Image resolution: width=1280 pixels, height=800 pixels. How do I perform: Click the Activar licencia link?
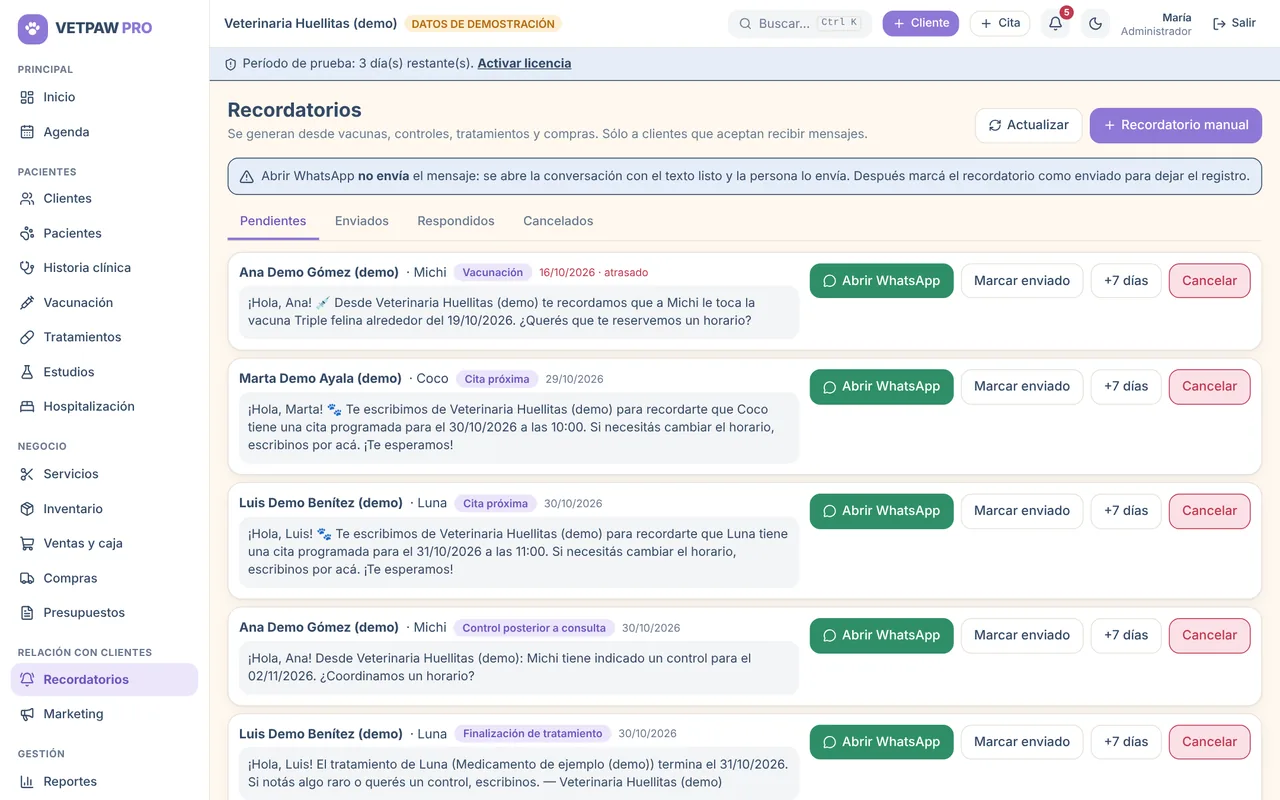(x=524, y=63)
